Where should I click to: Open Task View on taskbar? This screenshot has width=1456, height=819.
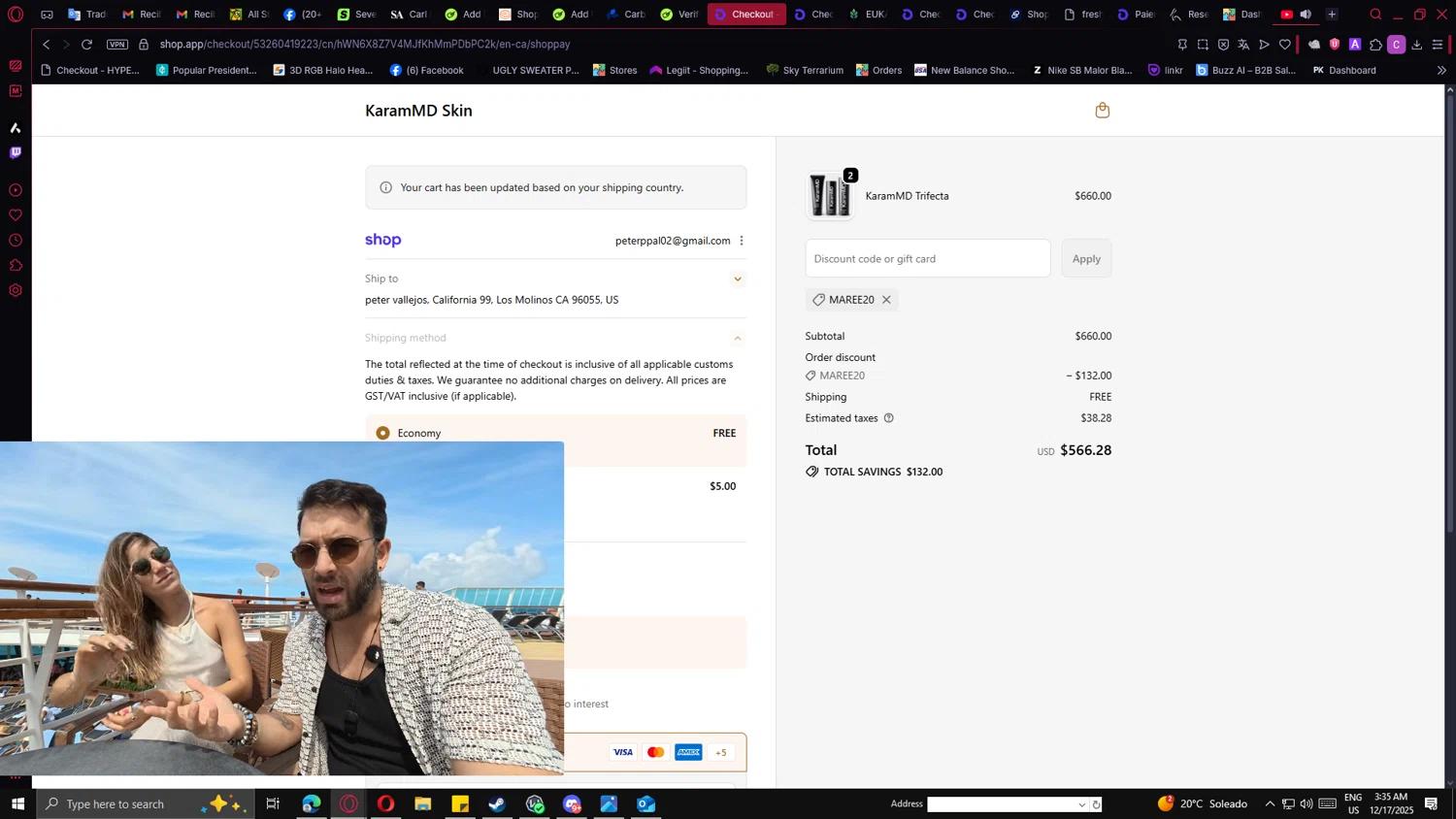(x=273, y=803)
